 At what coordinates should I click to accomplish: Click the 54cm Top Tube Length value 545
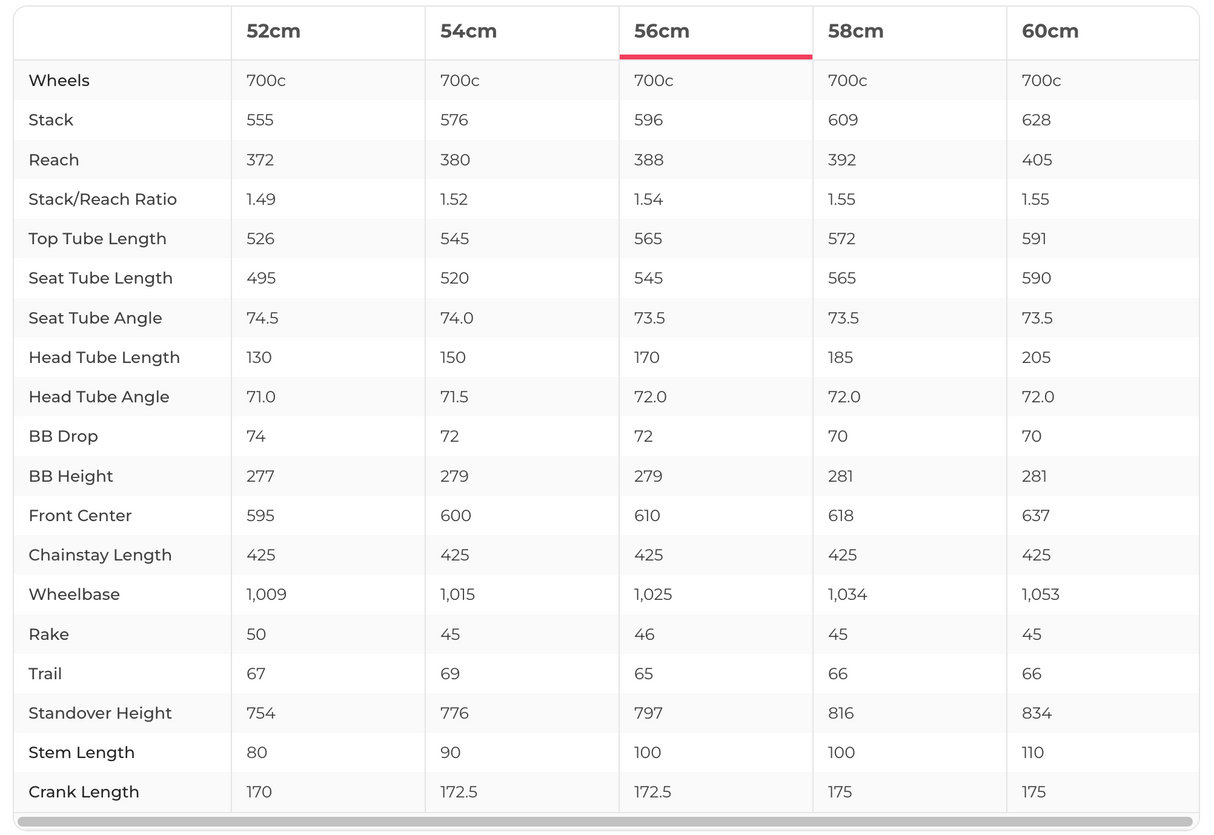pyautogui.click(x=454, y=239)
